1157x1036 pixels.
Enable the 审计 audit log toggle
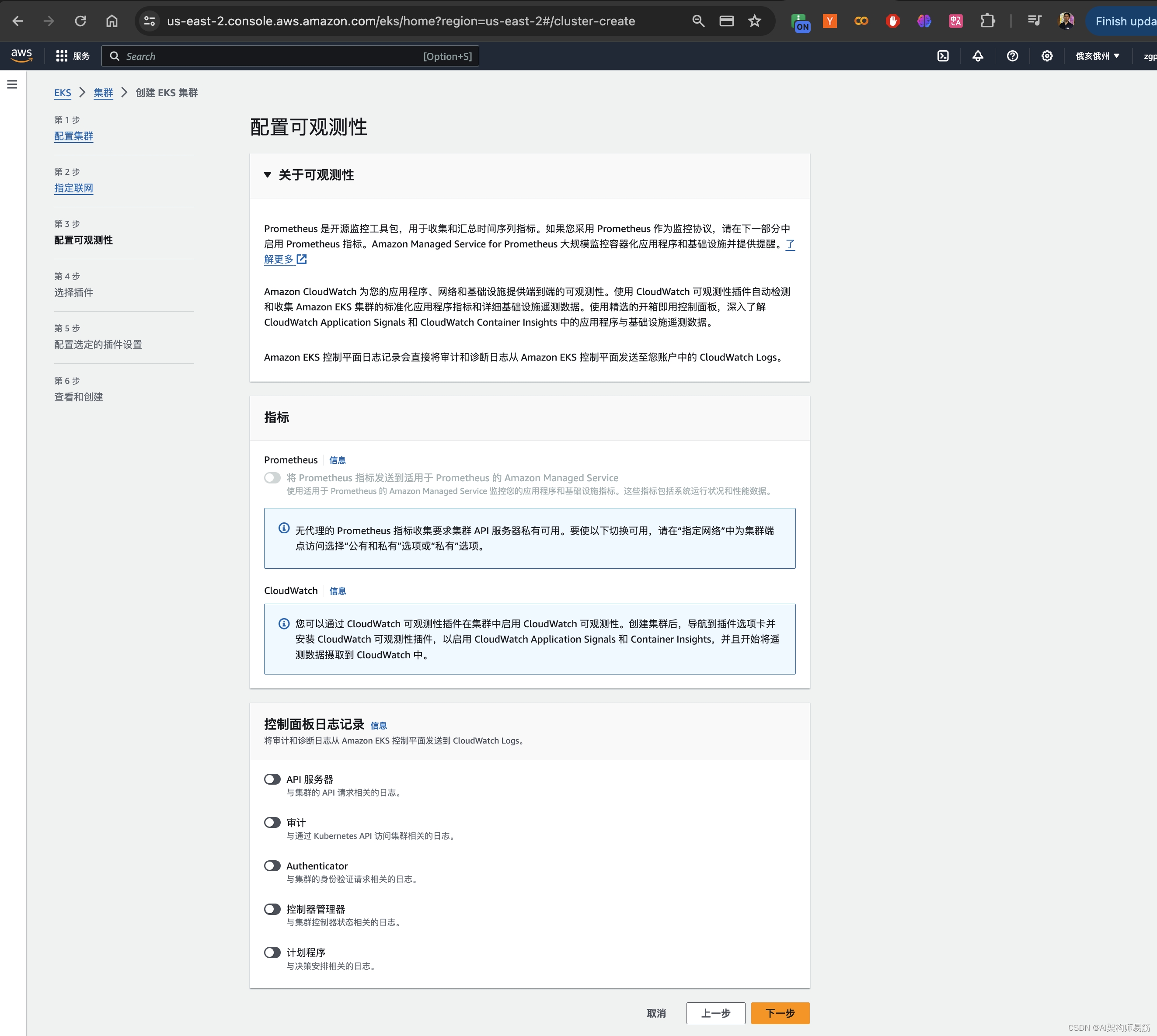(272, 822)
